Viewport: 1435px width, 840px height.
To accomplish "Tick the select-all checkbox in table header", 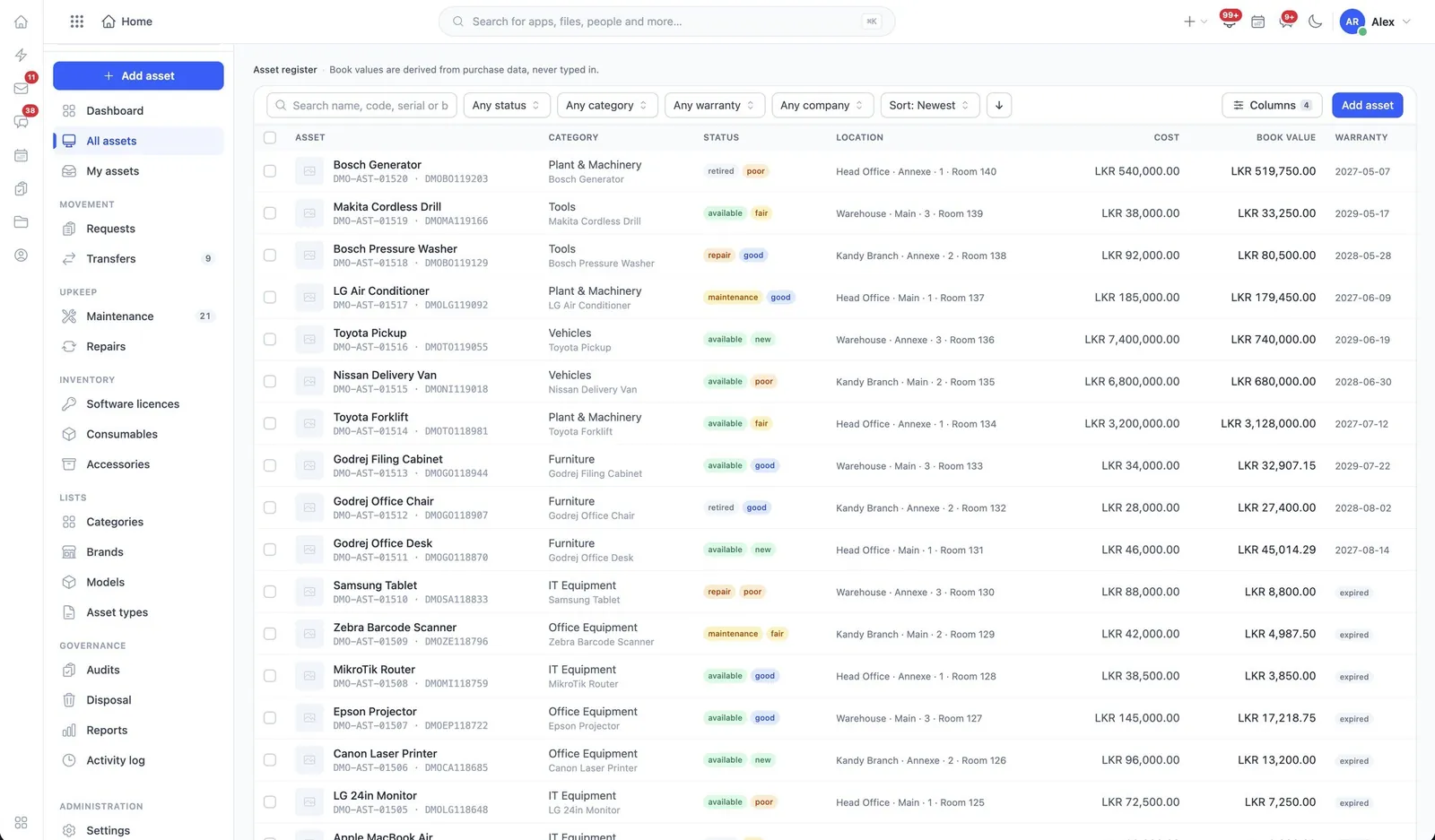I will (270, 137).
